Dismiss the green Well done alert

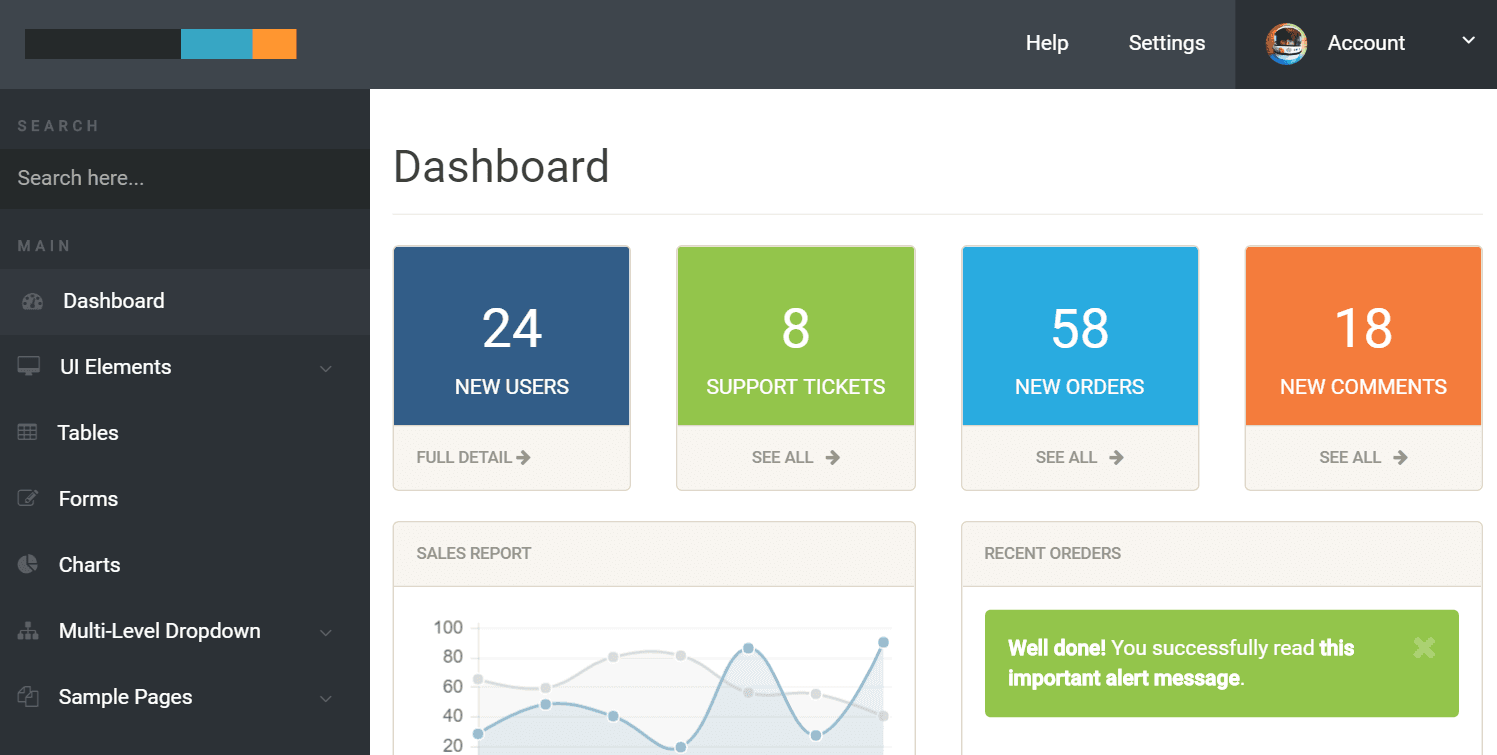1424,648
